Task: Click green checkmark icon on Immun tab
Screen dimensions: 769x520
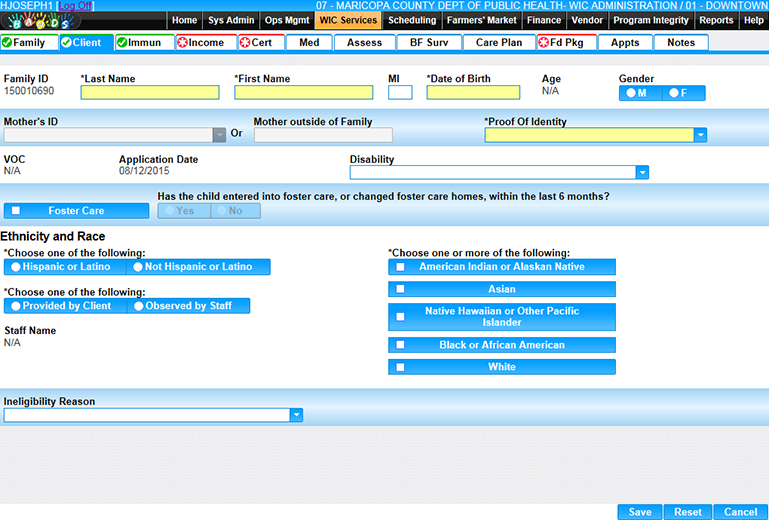Action: (x=122, y=43)
